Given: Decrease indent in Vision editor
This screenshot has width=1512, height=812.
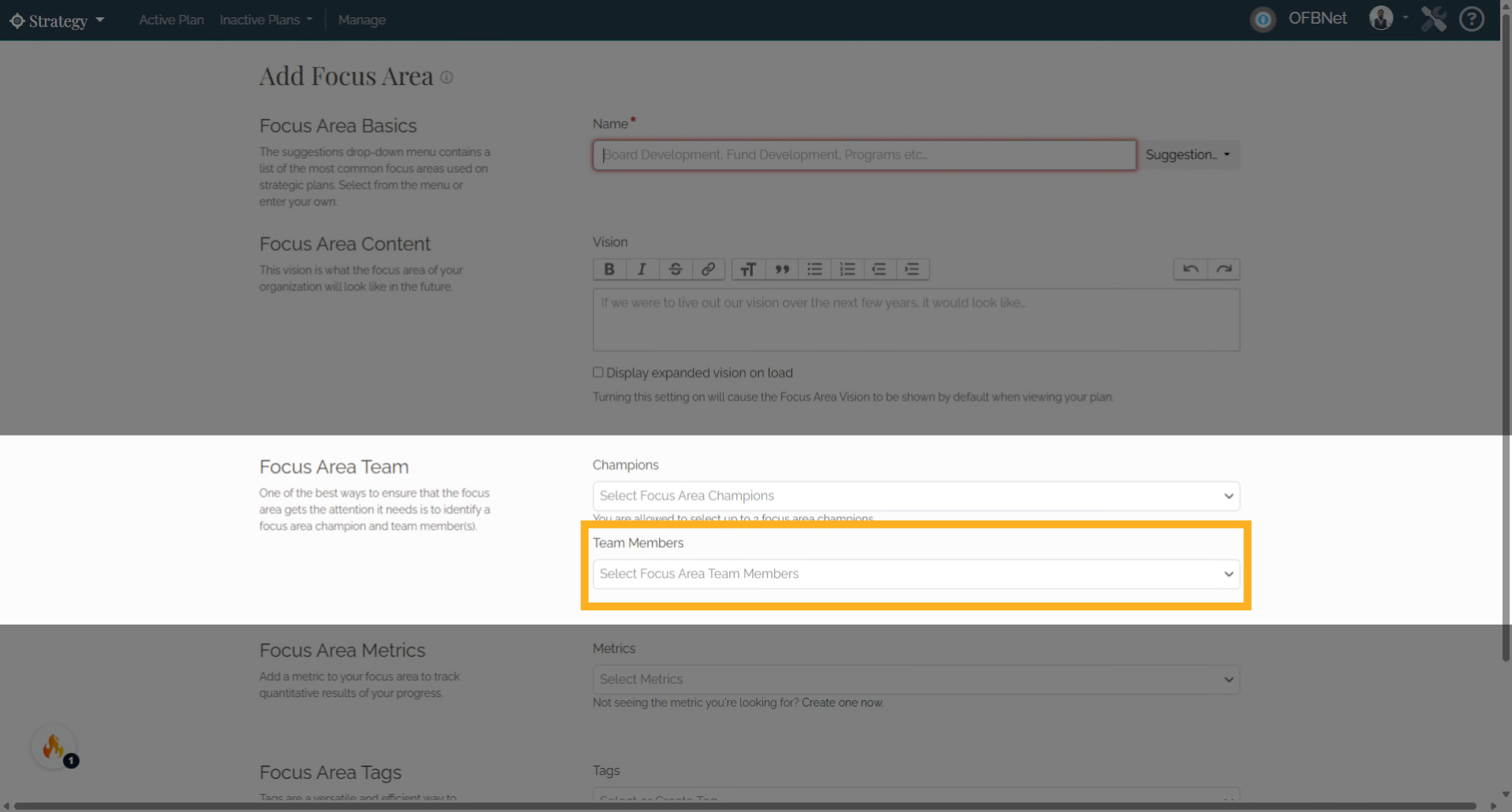Looking at the screenshot, I should [x=880, y=269].
